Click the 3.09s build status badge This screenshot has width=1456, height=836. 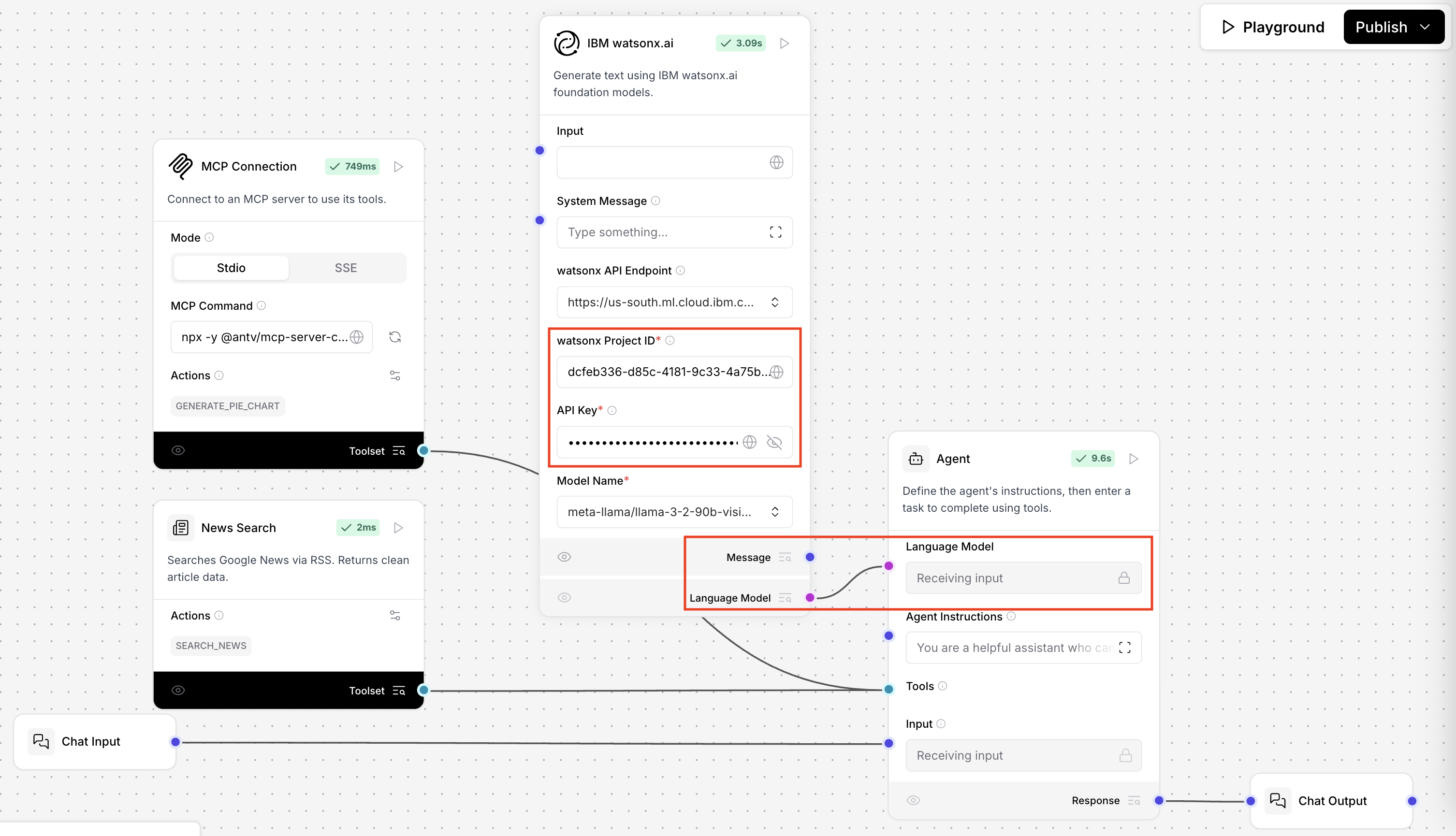point(741,43)
